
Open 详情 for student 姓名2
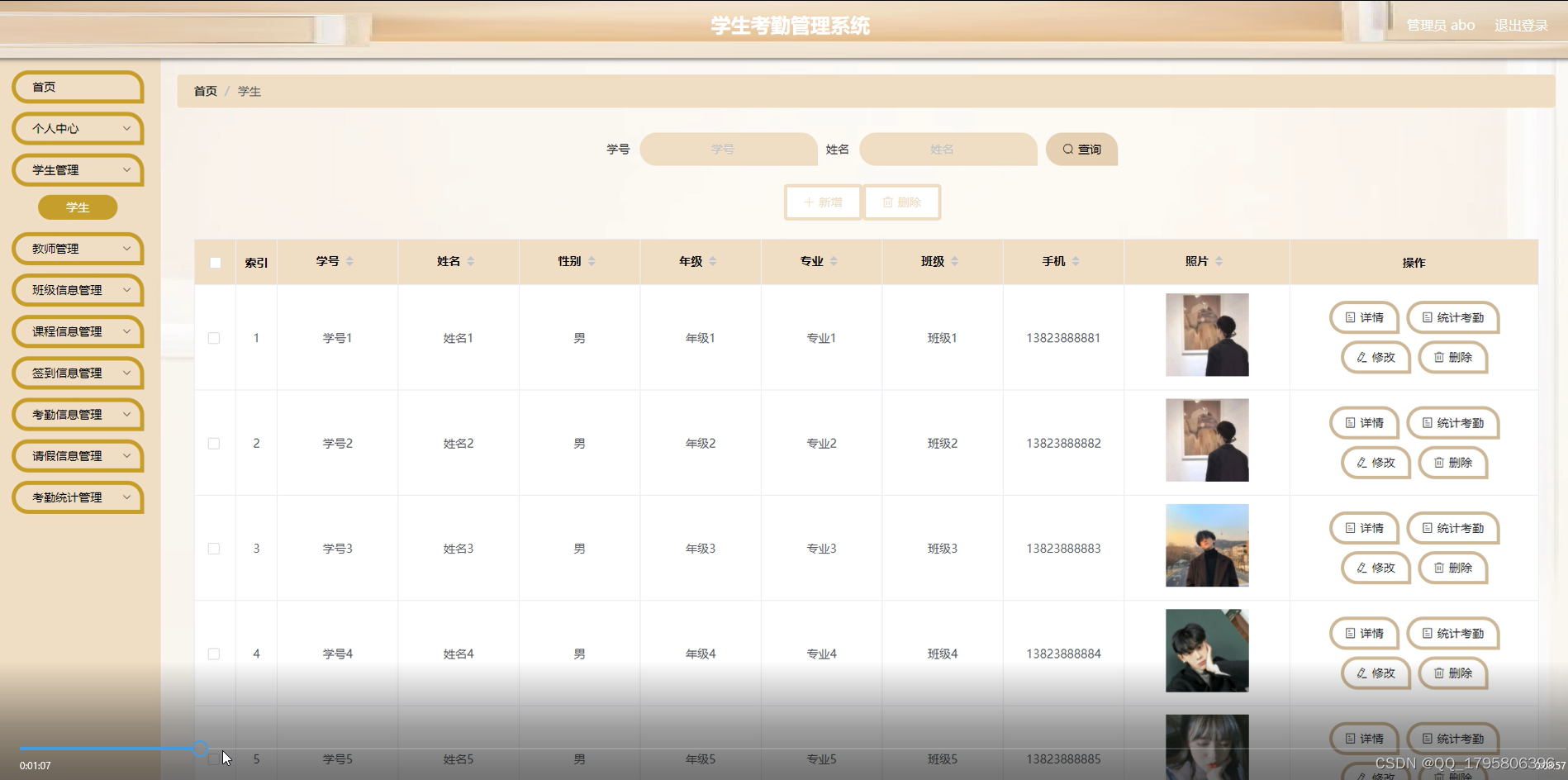pyautogui.click(x=1364, y=422)
